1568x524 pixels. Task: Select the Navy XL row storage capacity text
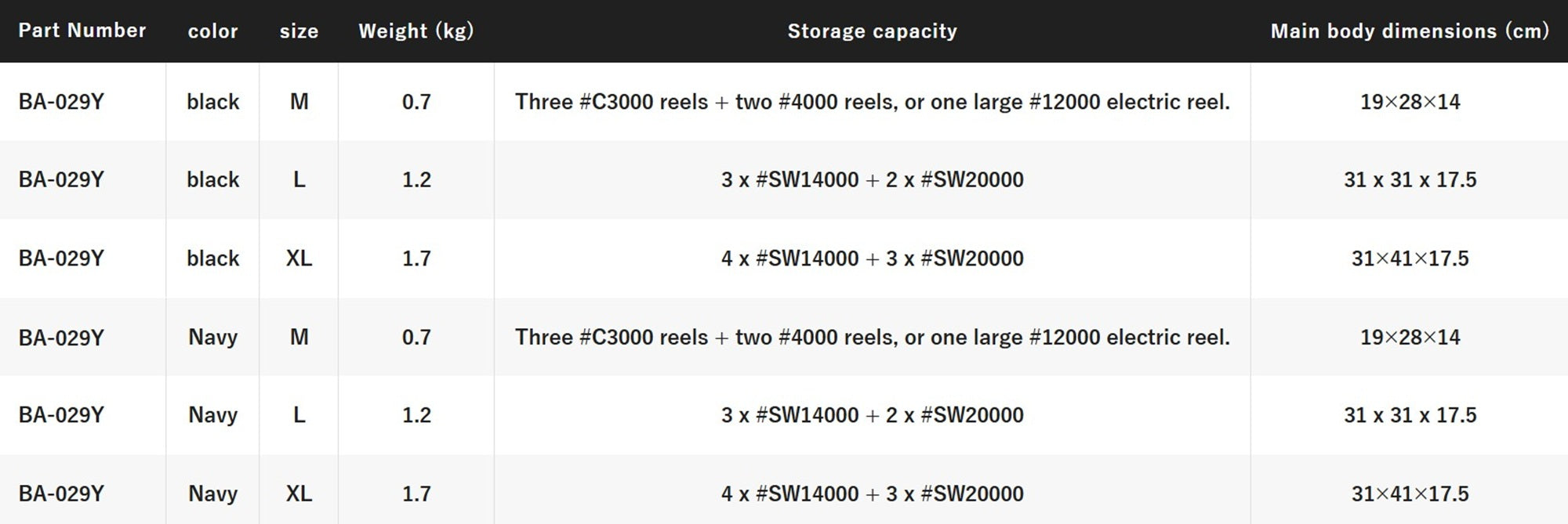tap(872, 493)
